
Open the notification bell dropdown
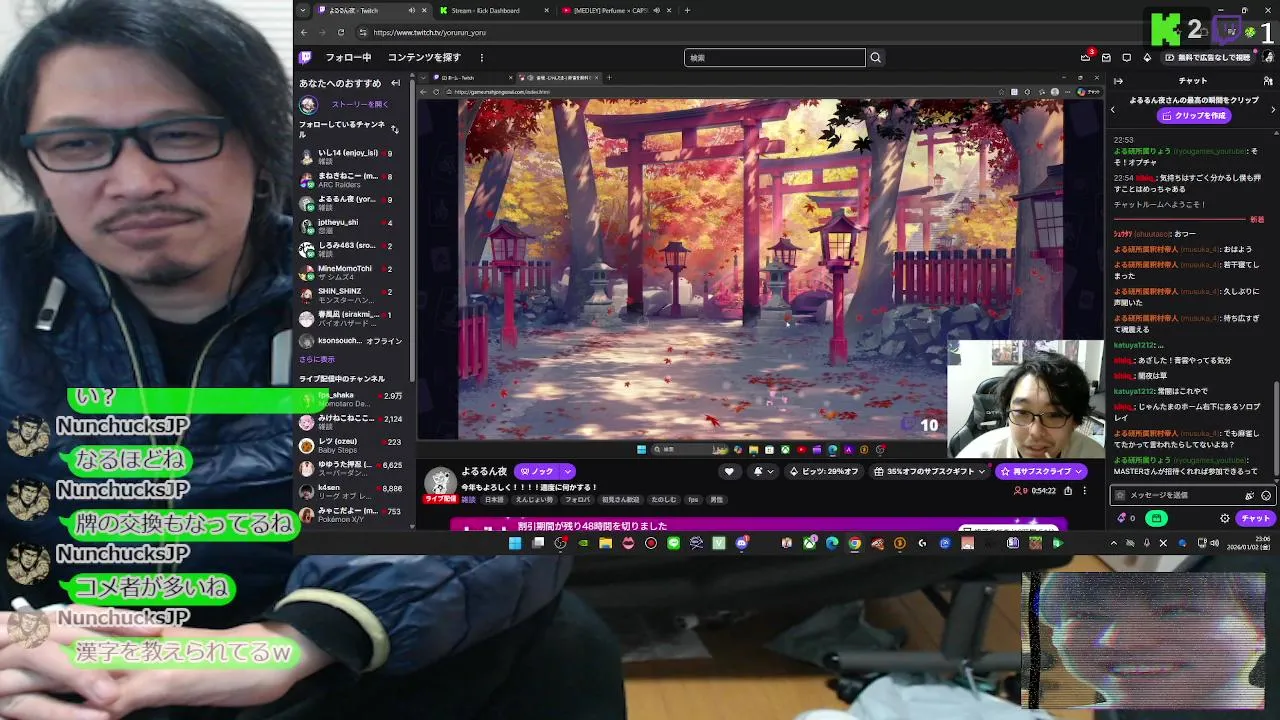[x=762, y=471]
